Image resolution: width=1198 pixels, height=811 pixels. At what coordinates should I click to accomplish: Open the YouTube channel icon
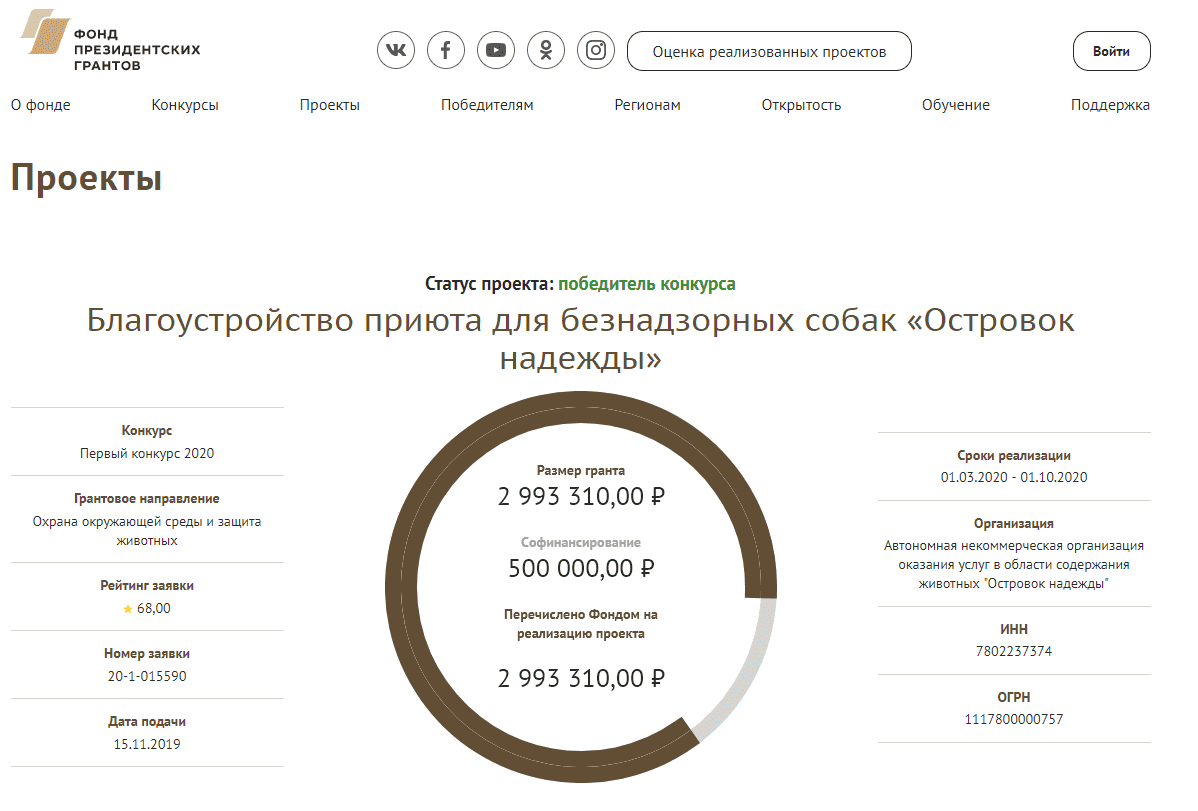496,50
